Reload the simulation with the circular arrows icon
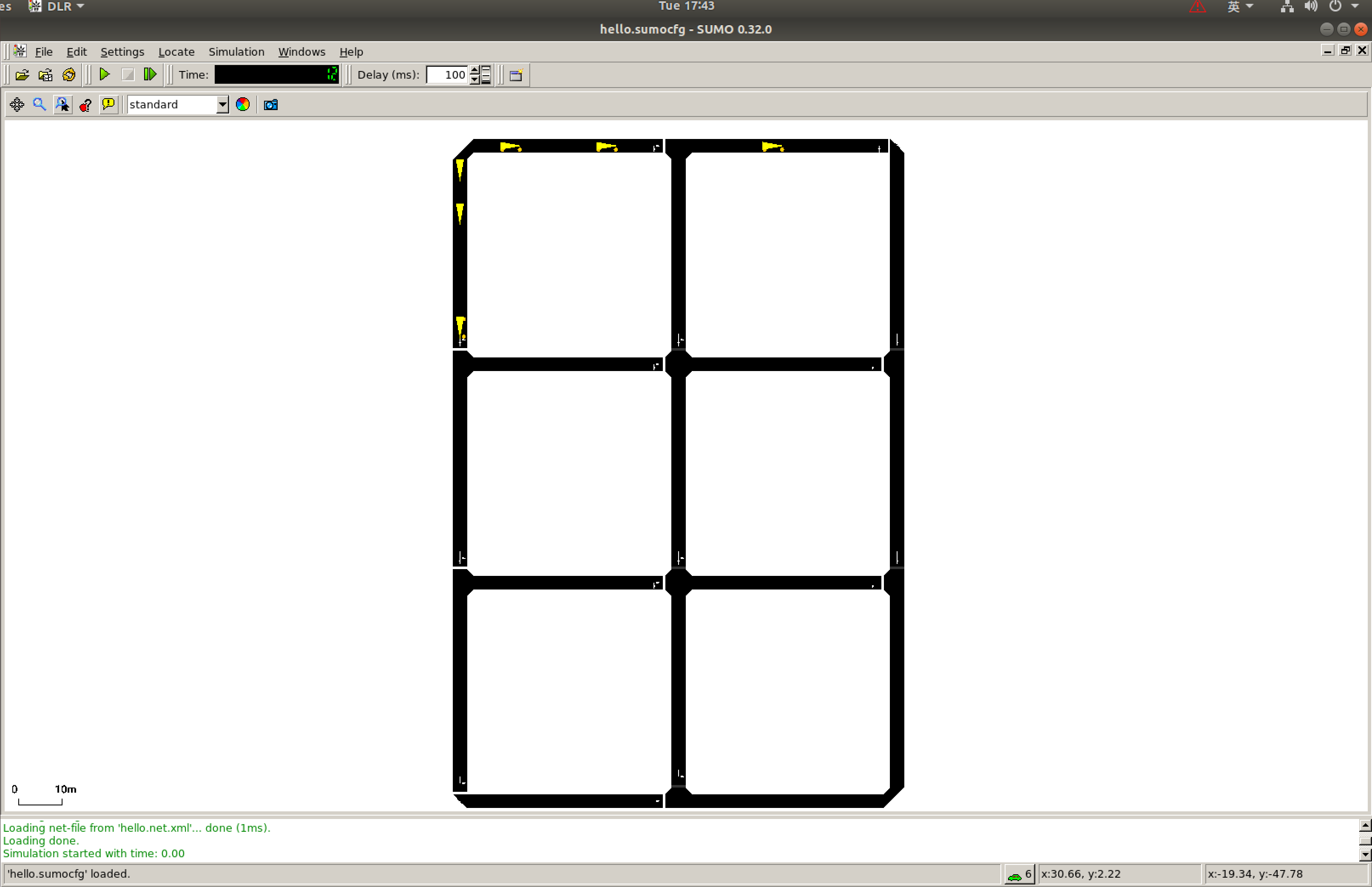 tap(68, 75)
